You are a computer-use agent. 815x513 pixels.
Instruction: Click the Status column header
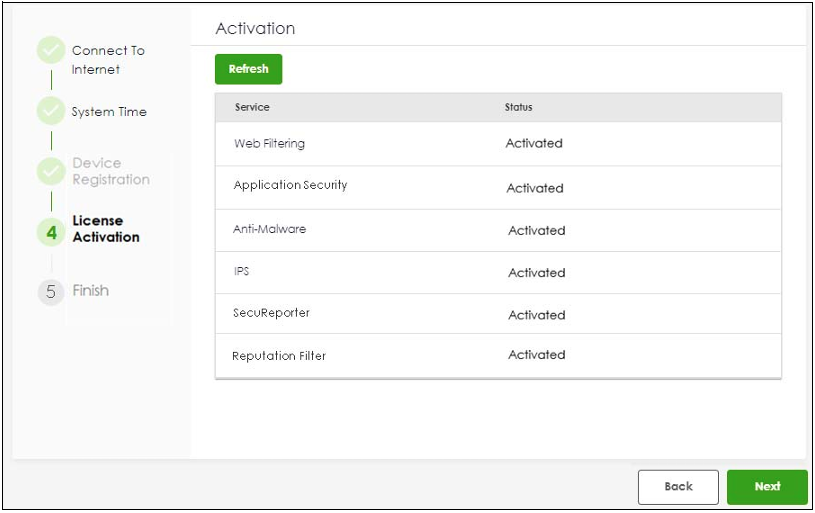(518, 107)
